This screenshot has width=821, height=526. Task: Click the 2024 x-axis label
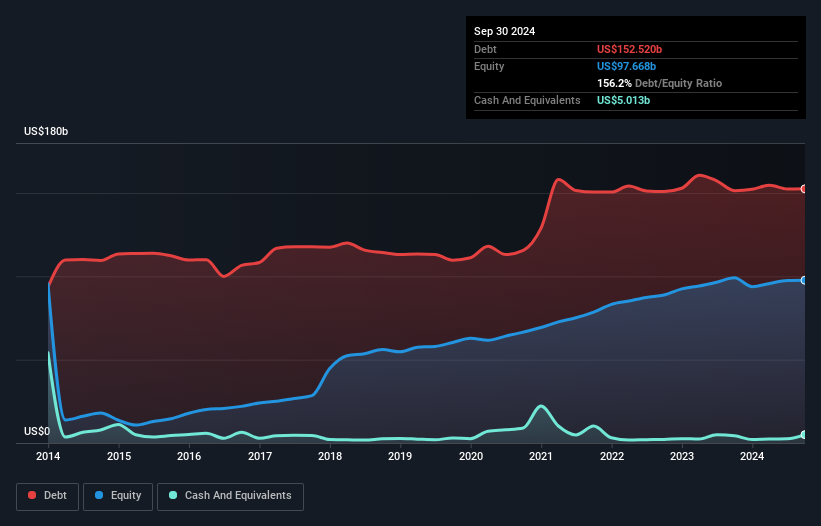(x=752, y=456)
